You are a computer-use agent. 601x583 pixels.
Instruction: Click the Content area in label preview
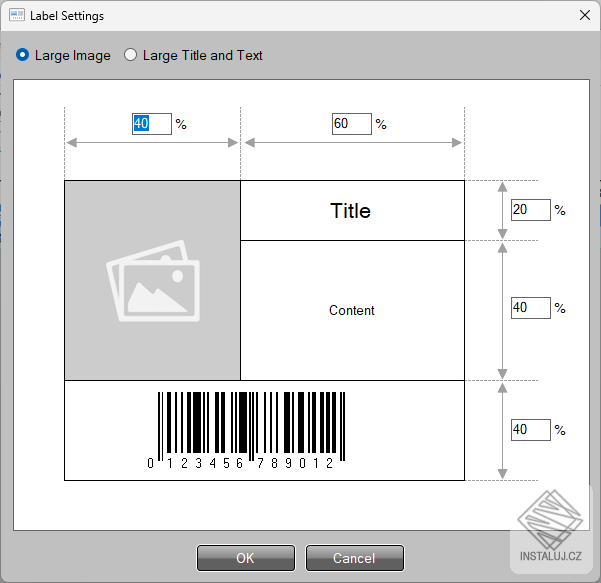[352, 310]
